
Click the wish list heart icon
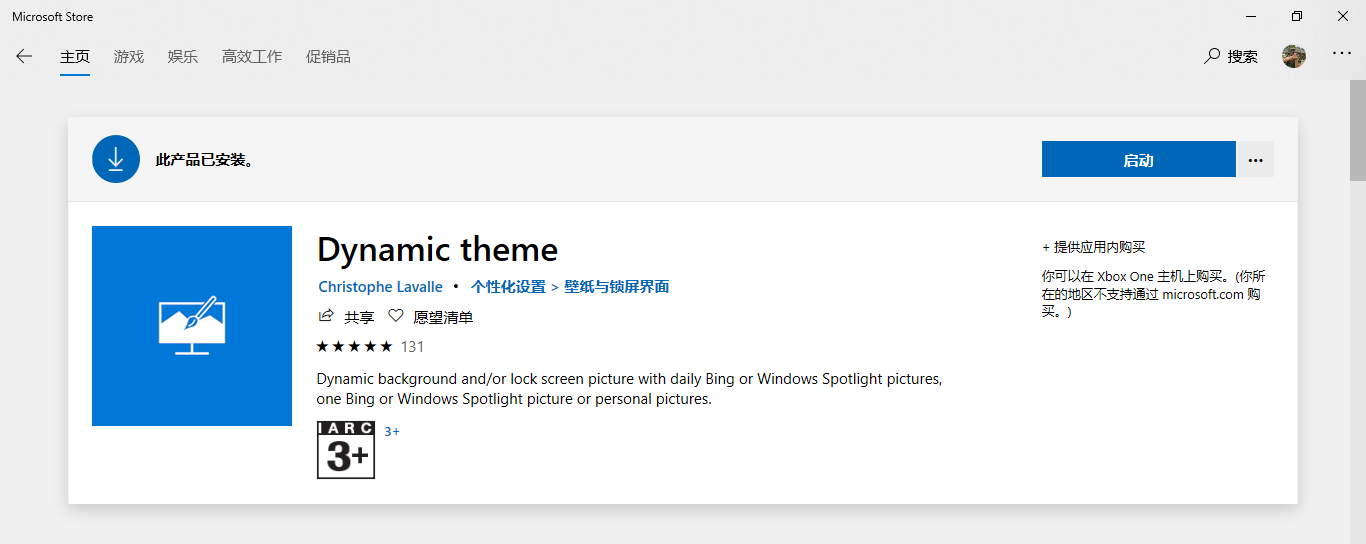tap(395, 316)
